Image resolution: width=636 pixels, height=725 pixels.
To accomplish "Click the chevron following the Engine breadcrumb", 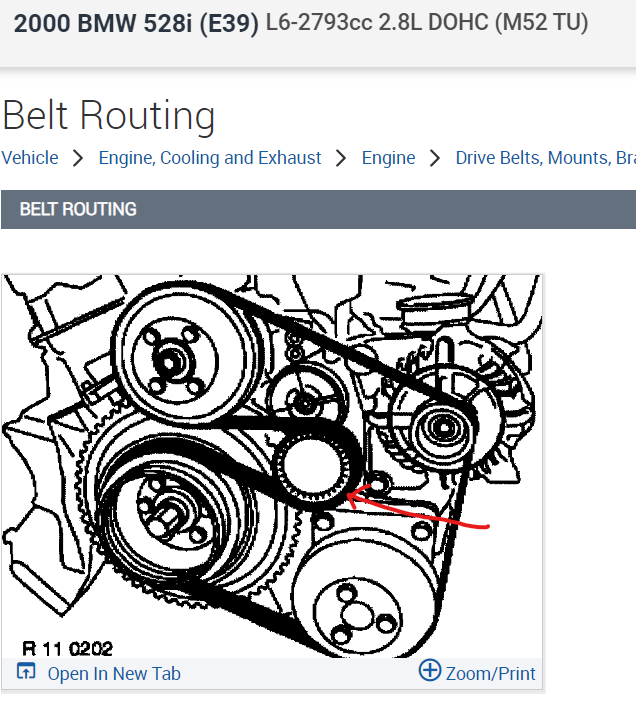I will click(435, 159).
